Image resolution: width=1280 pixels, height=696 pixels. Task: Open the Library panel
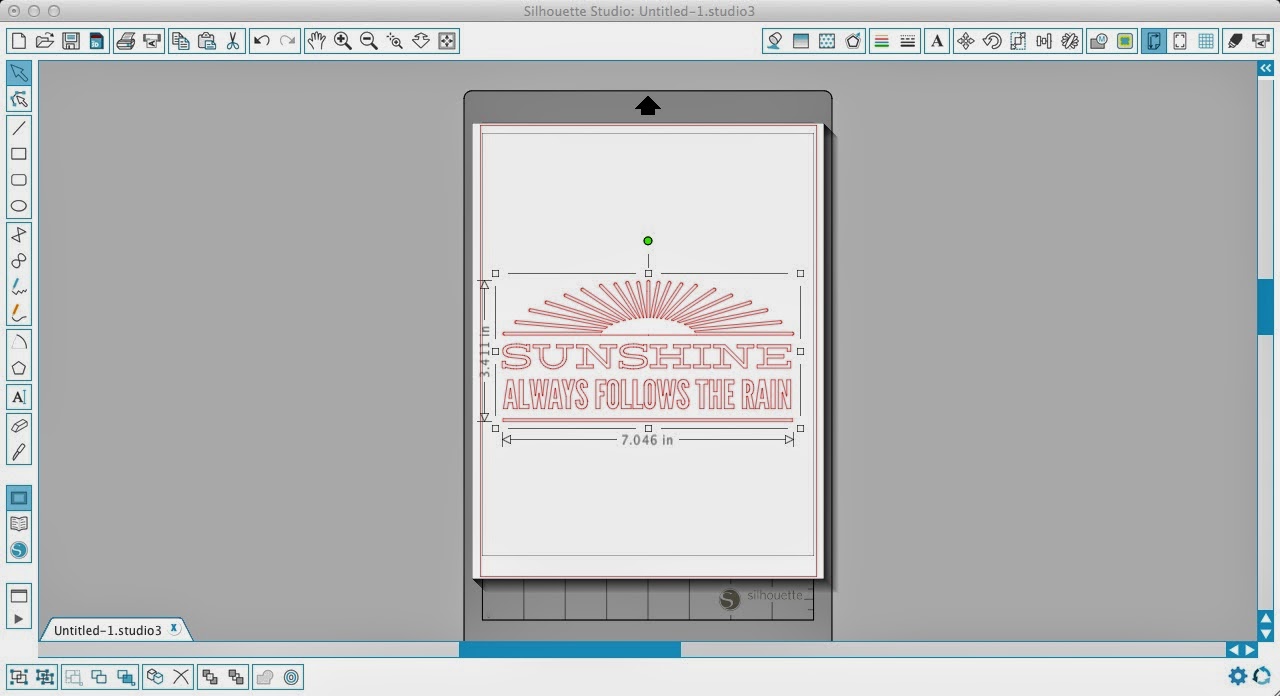18,523
